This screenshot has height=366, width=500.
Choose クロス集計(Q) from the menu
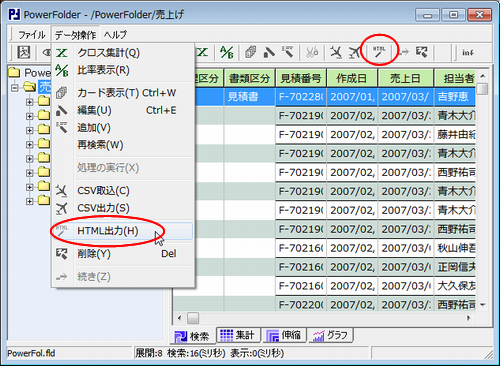(123, 53)
